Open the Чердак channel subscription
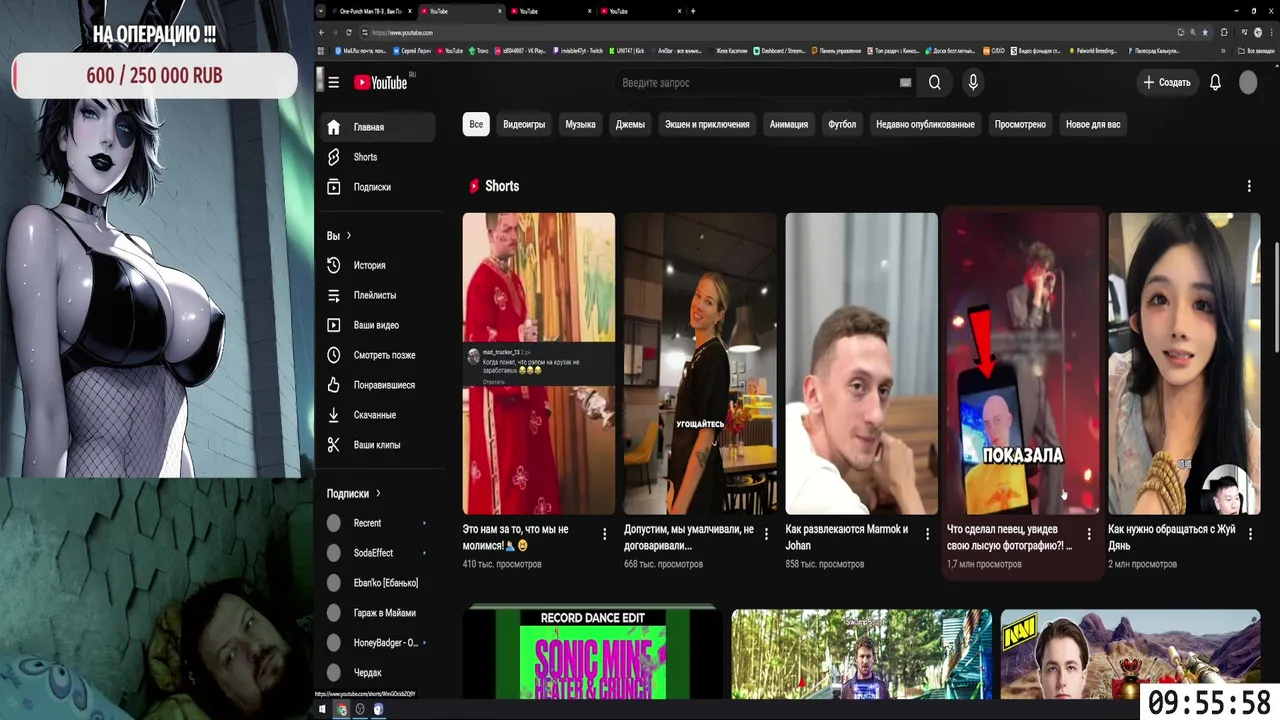Image resolution: width=1280 pixels, height=720 pixels. pyautogui.click(x=379, y=673)
